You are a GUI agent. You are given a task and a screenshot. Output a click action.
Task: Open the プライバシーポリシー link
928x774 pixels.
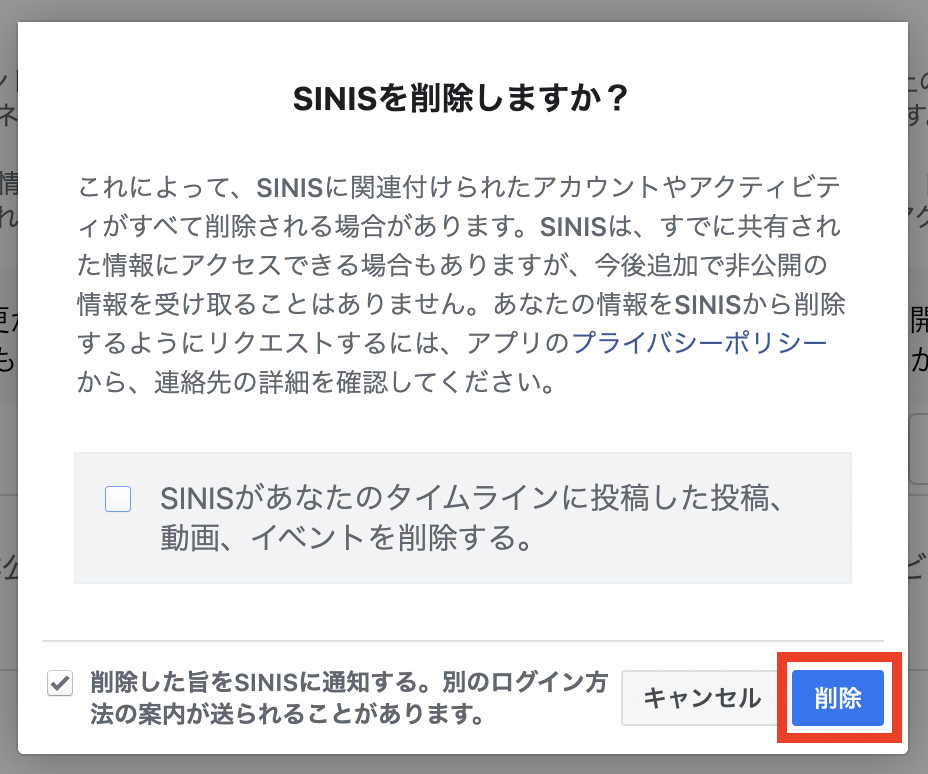tap(699, 344)
